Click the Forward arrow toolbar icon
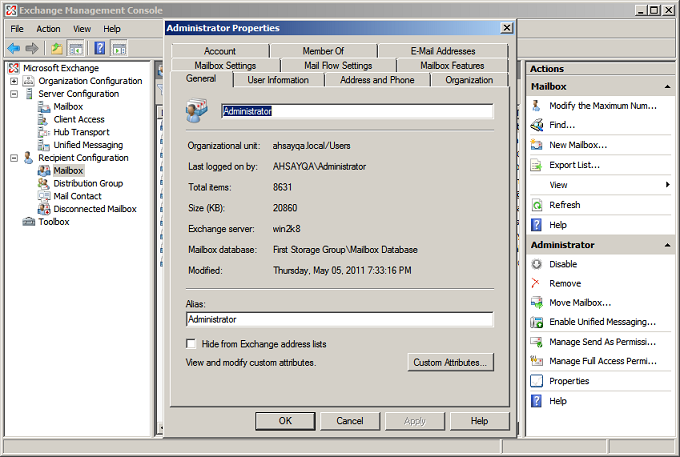The image size is (680, 457). (x=32, y=48)
